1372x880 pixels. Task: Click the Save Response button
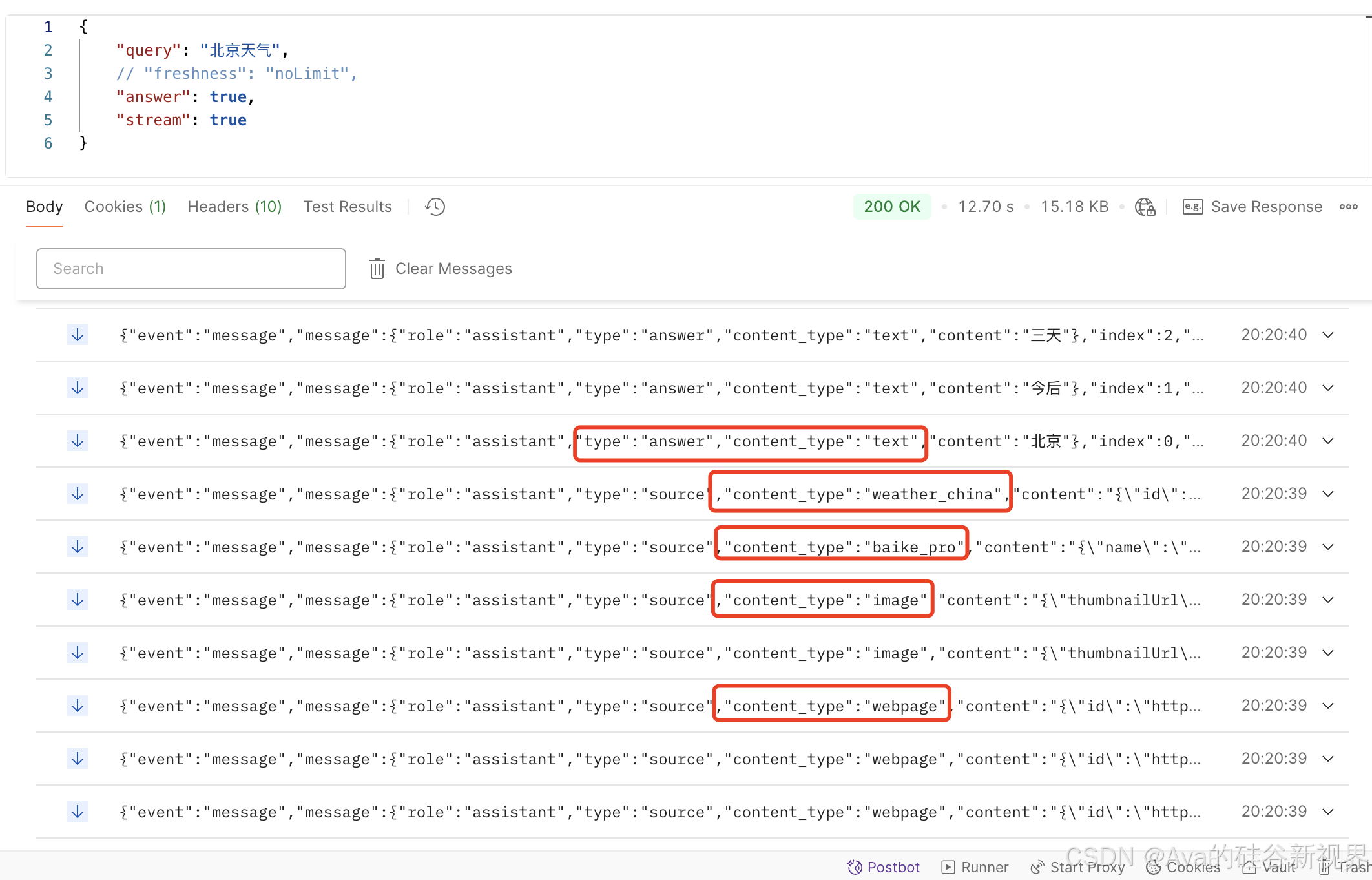[x=1252, y=207]
